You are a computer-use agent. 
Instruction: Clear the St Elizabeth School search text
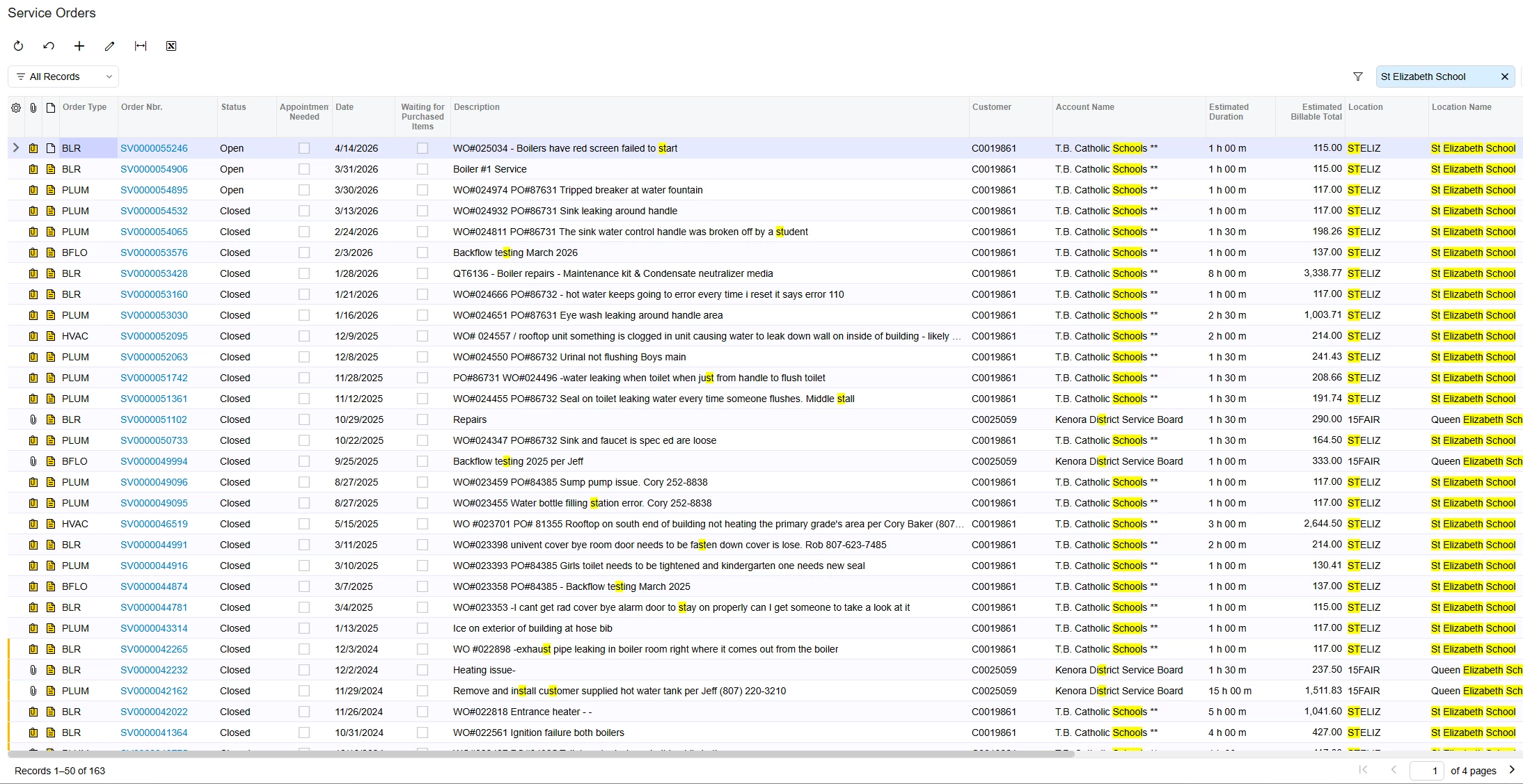1504,77
